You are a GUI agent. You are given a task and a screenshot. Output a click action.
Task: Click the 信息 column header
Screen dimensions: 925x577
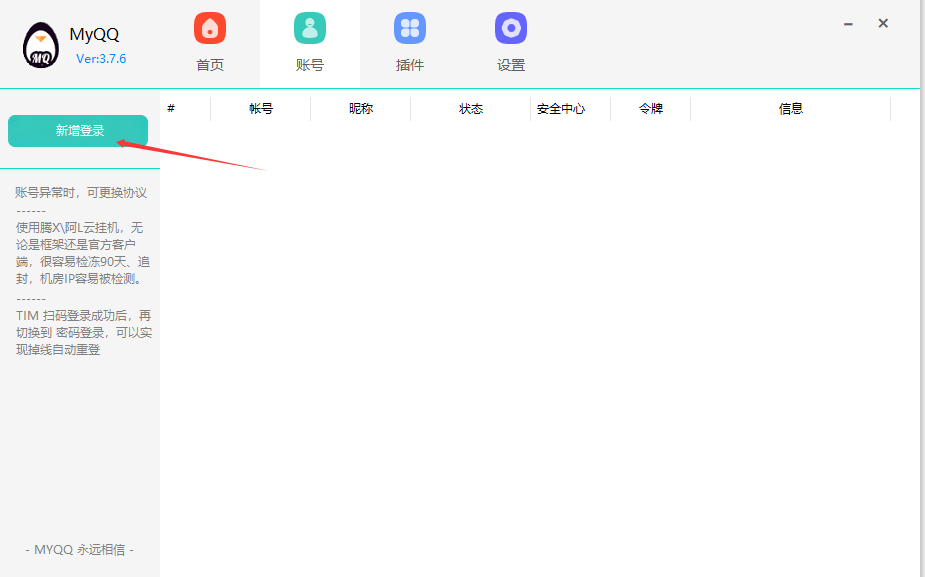click(x=791, y=109)
